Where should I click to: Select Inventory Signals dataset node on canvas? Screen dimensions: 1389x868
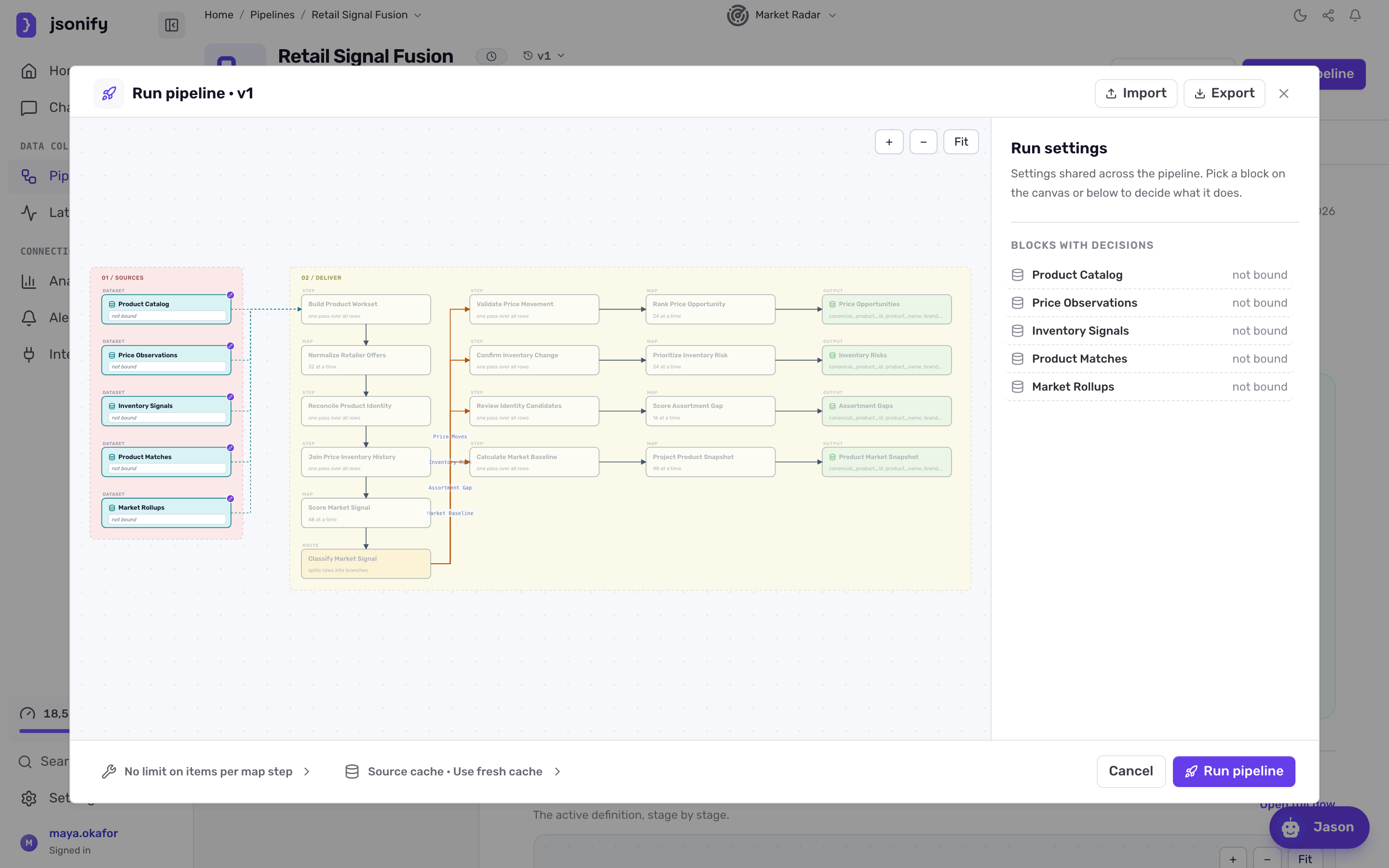coord(166,411)
